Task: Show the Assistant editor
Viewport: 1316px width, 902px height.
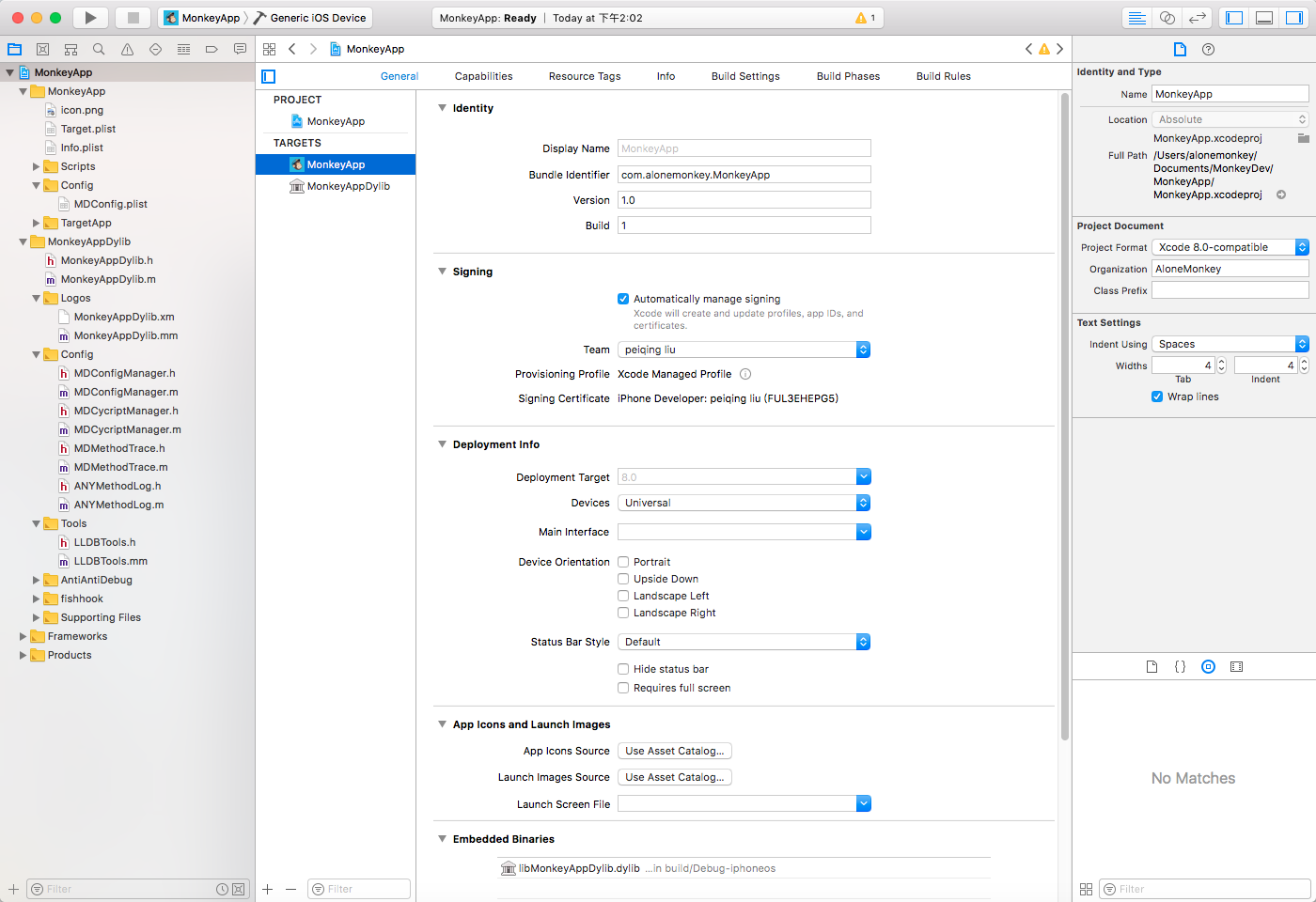Action: (x=1167, y=18)
